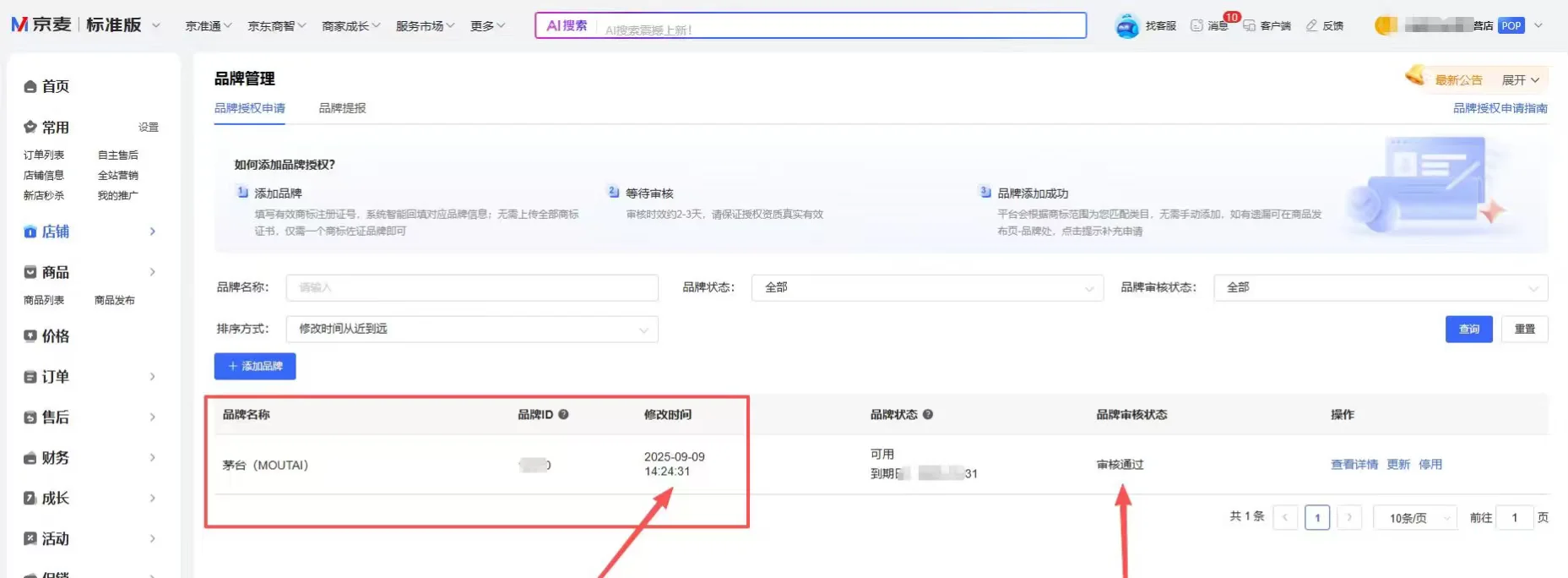
Task: Open 新店秒杀 shortcut
Action: point(44,196)
